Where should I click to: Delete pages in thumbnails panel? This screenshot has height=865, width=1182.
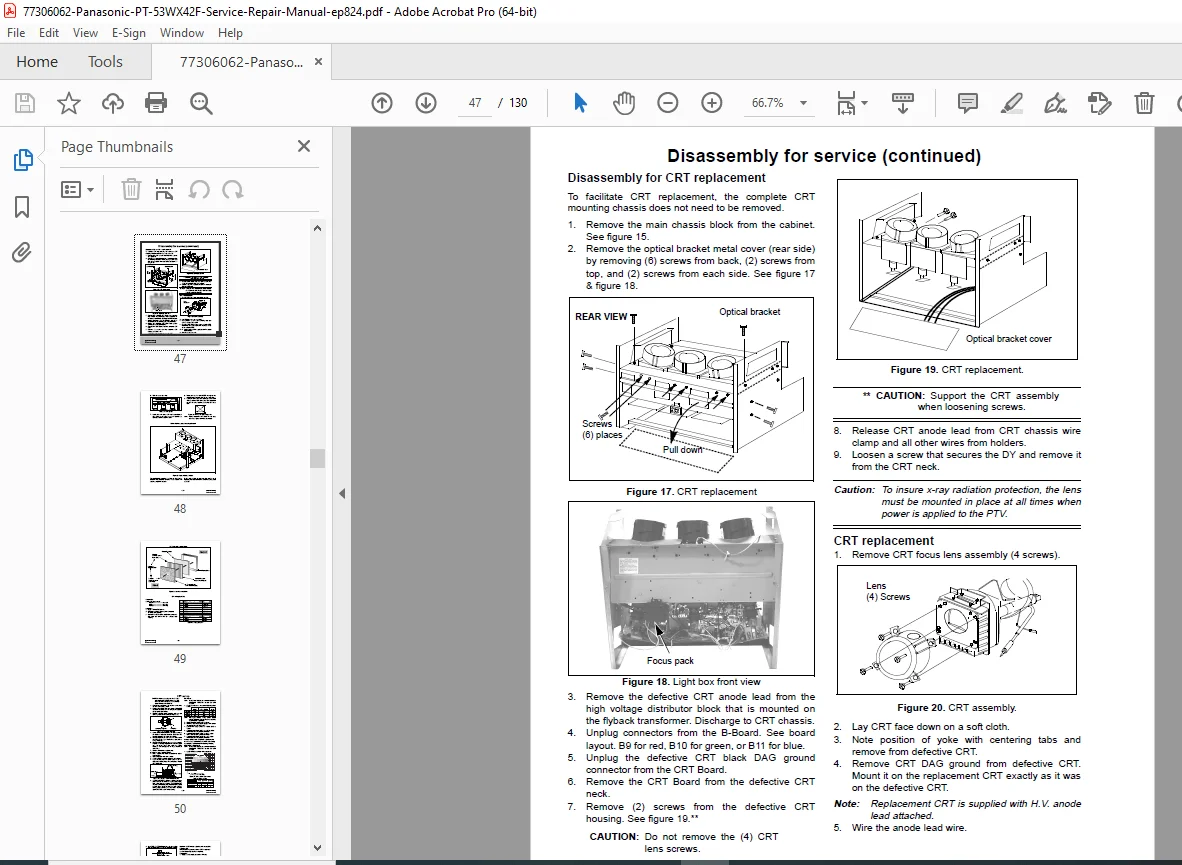131,189
